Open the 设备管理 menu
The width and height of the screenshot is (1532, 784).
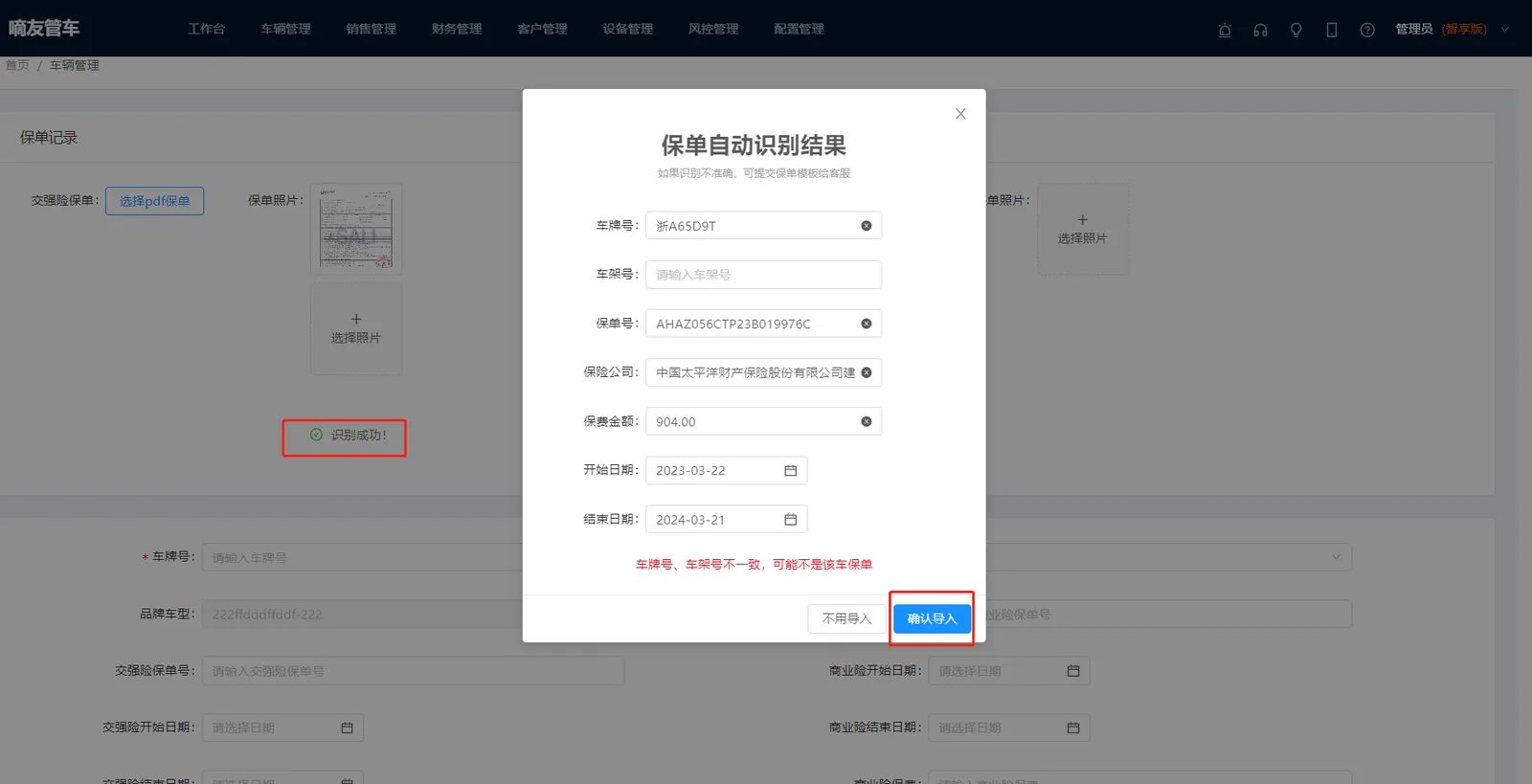tap(628, 29)
